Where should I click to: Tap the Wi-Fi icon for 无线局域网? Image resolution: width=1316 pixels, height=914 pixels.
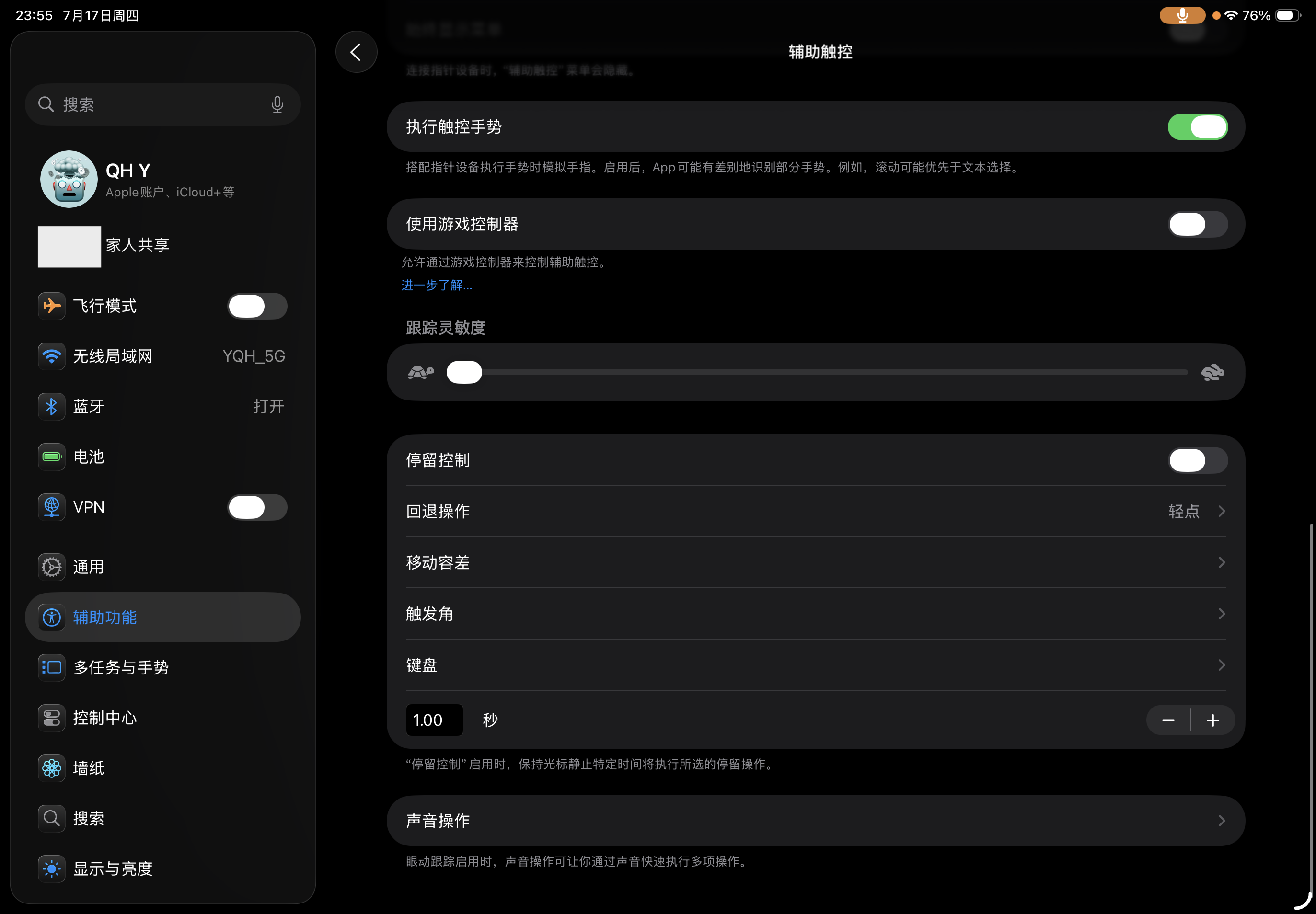52,356
